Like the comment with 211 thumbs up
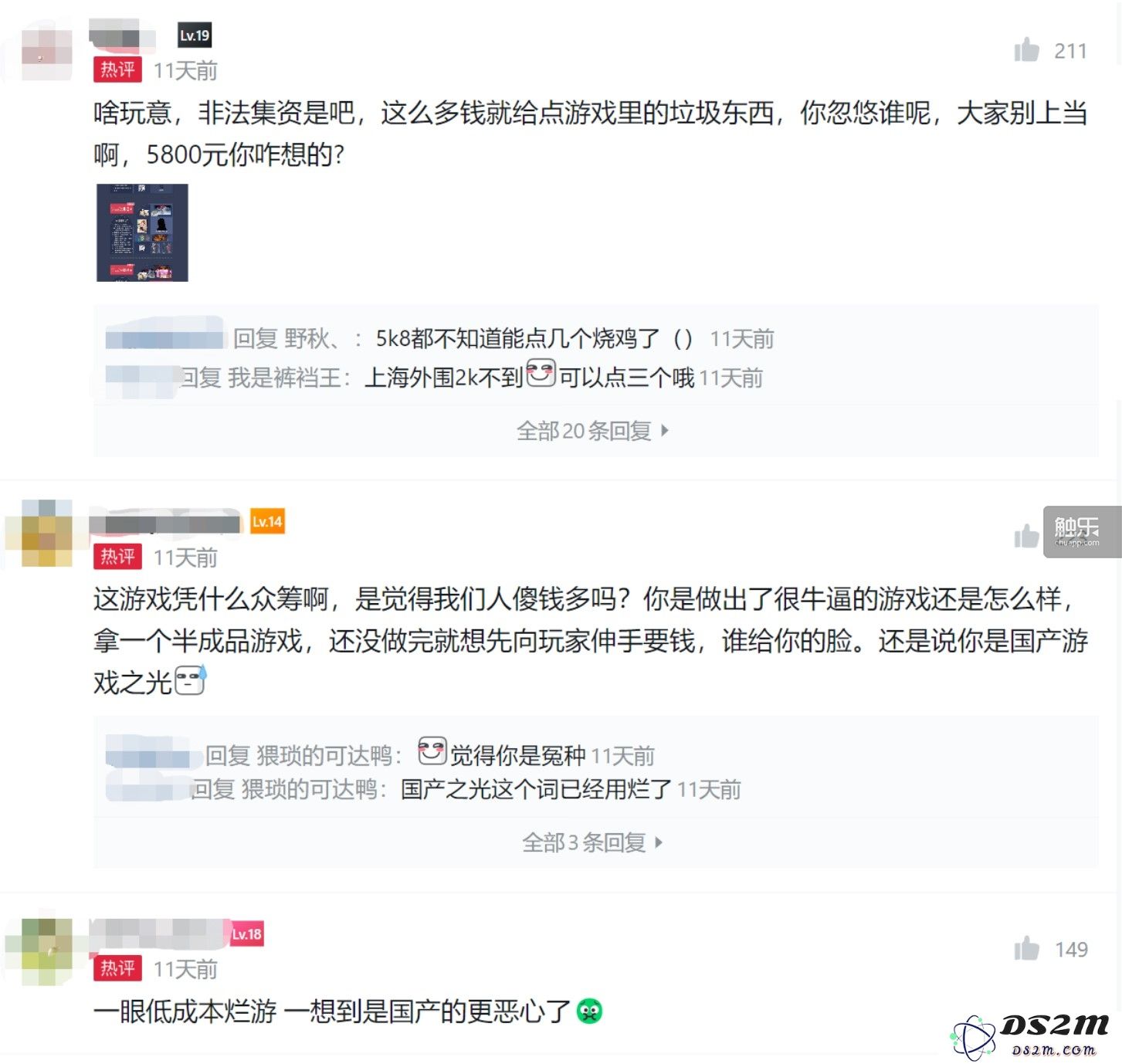The height and width of the screenshot is (1064, 1122). coord(1026,50)
